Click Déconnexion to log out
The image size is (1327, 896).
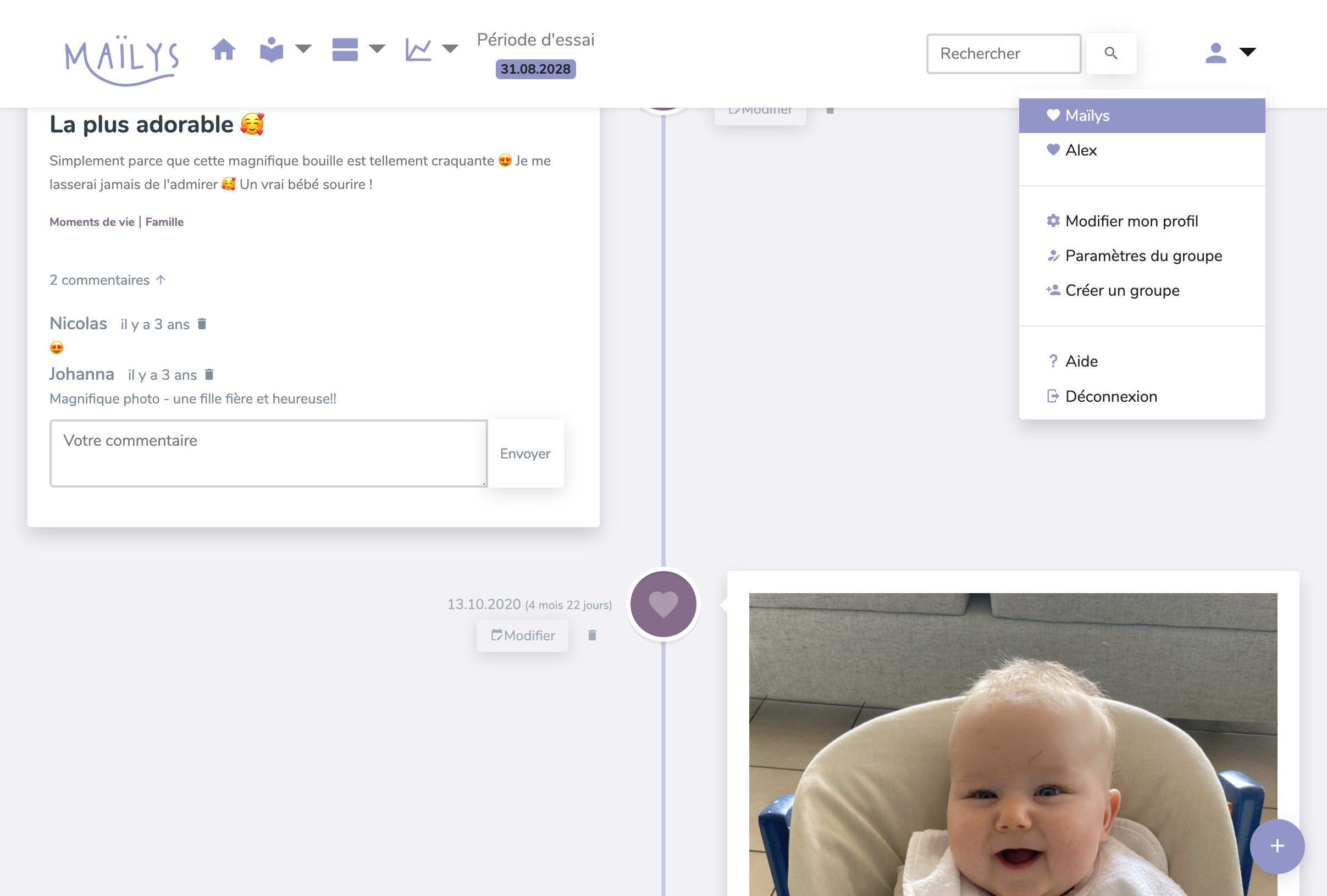click(x=1110, y=396)
